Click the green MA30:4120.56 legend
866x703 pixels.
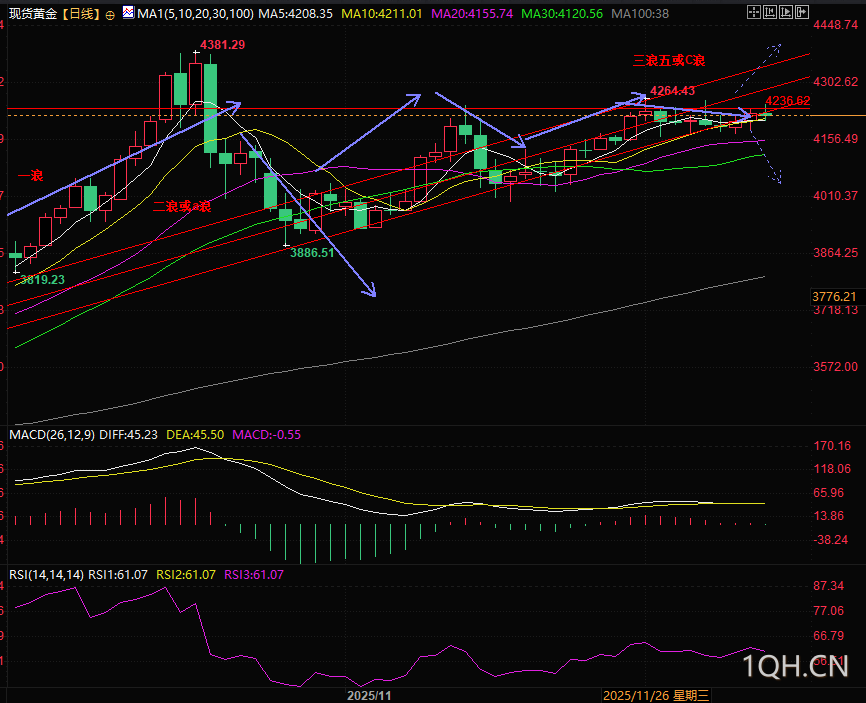click(x=567, y=14)
